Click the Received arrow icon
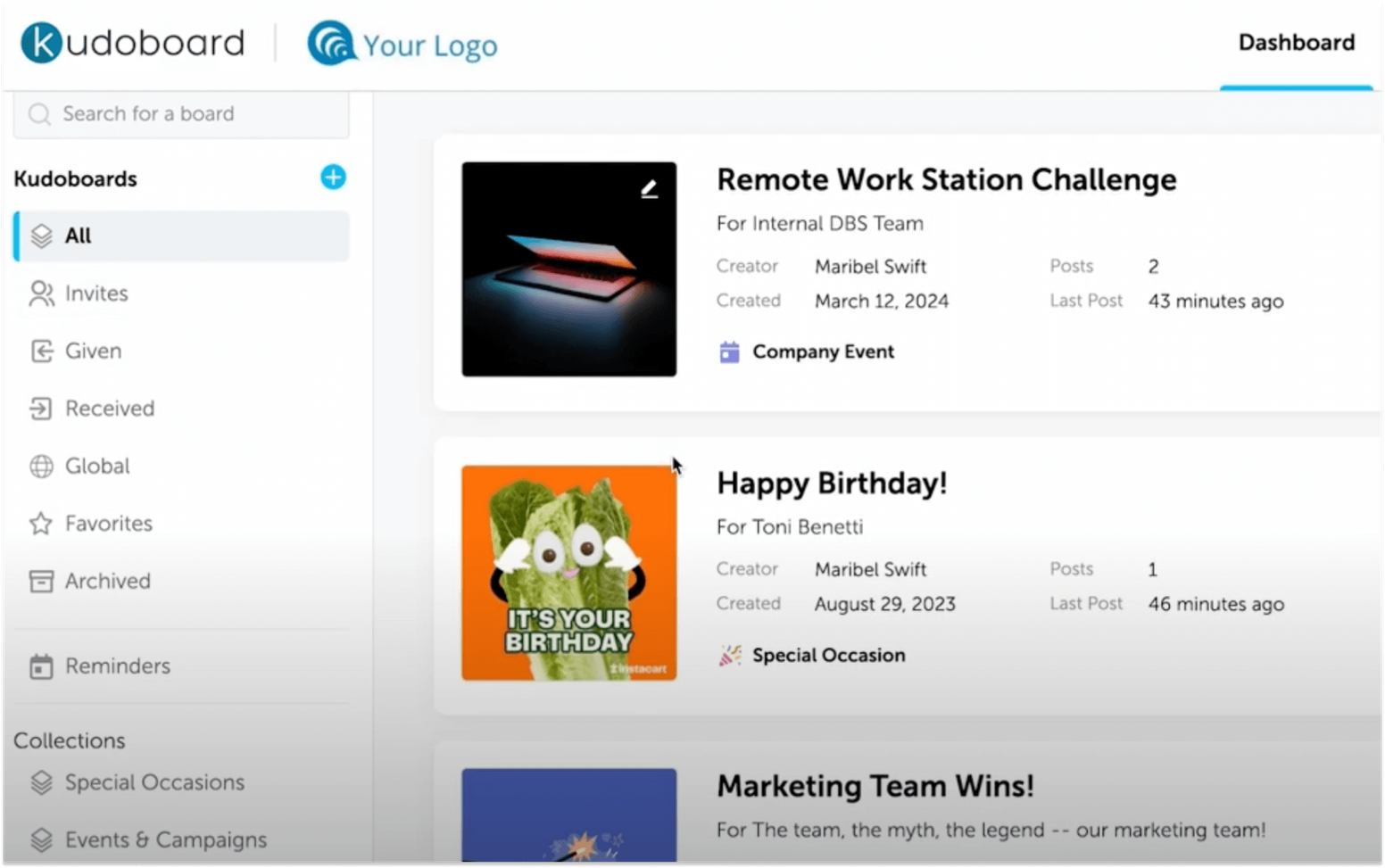Image resolution: width=1385 pixels, height=868 pixels. pyautogui.click(x=41, y=409)
